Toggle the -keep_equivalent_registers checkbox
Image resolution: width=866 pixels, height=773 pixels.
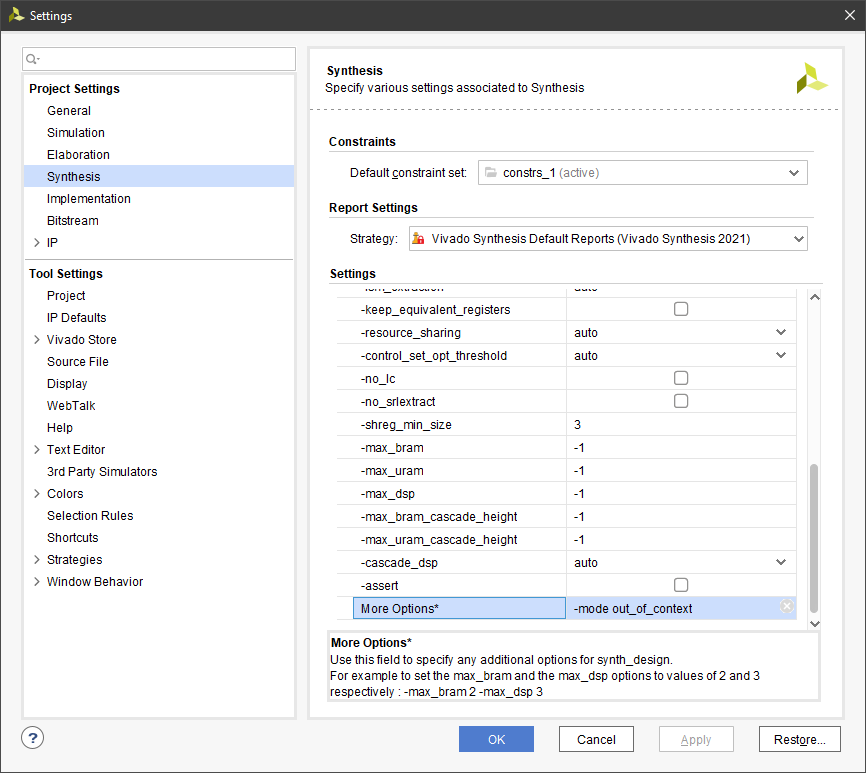[681, 310]
